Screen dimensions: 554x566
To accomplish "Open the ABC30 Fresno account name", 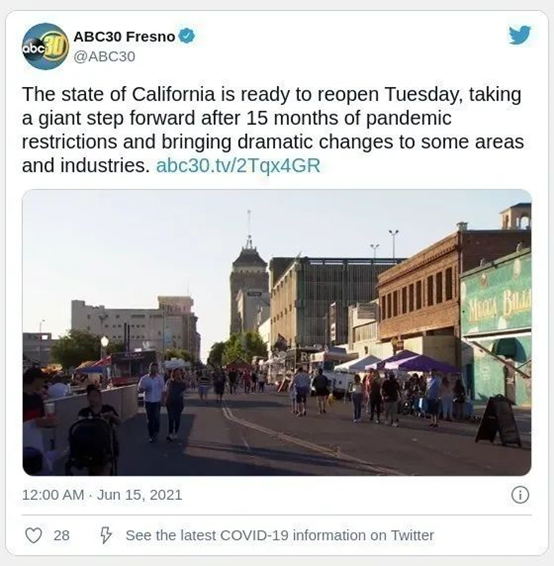I will (124, 36).
